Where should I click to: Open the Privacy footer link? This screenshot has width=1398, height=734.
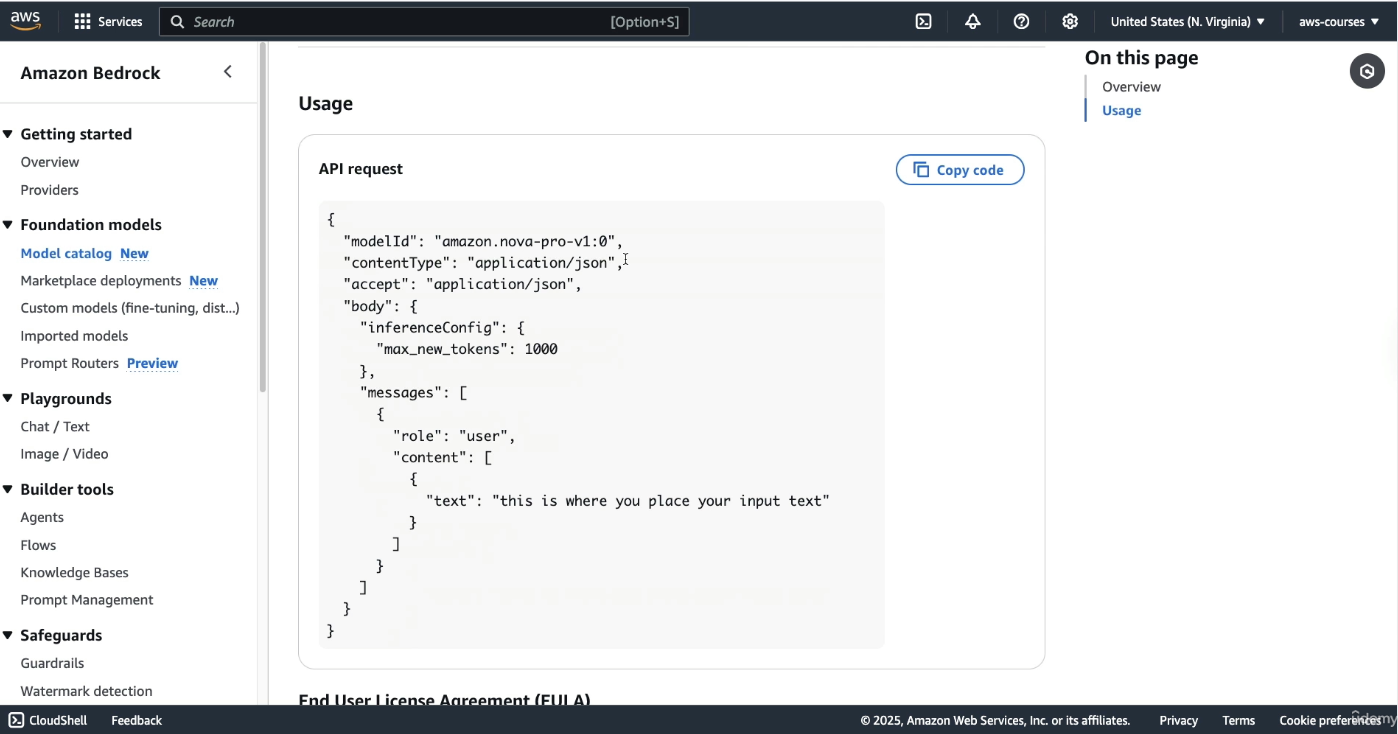point(1178,720)
